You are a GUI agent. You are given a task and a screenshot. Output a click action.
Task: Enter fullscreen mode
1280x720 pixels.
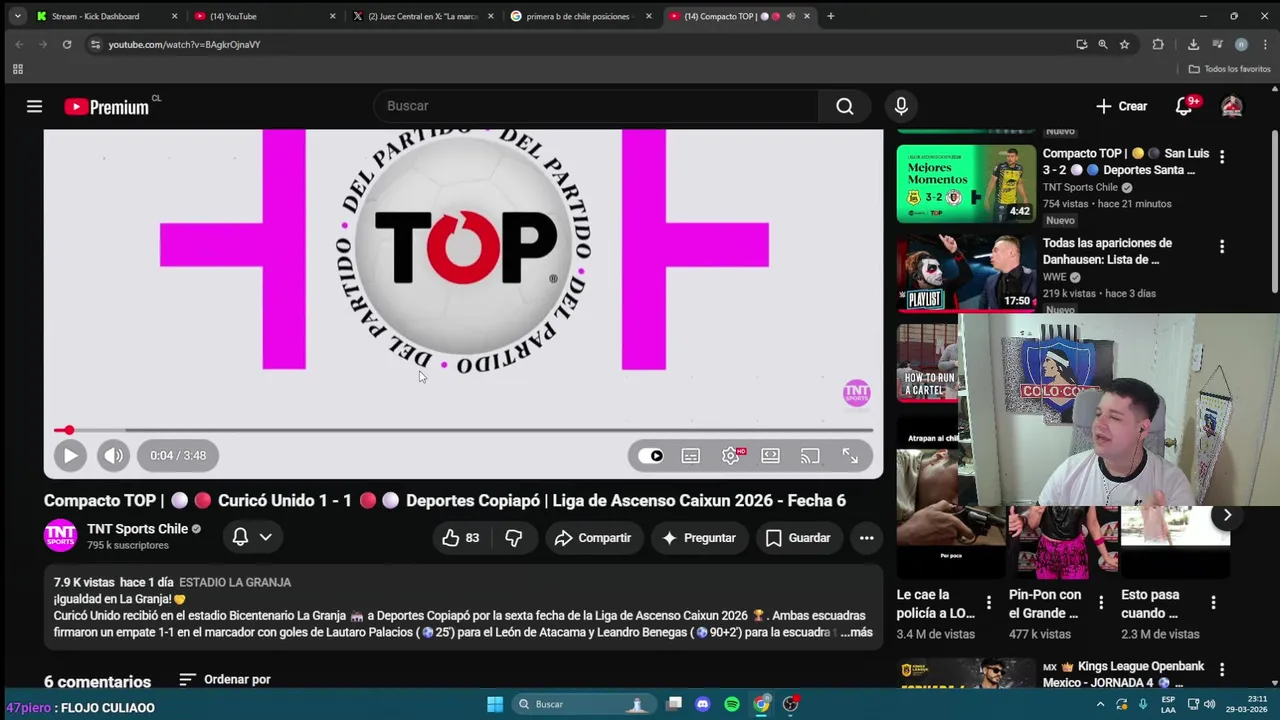point(849,456)
